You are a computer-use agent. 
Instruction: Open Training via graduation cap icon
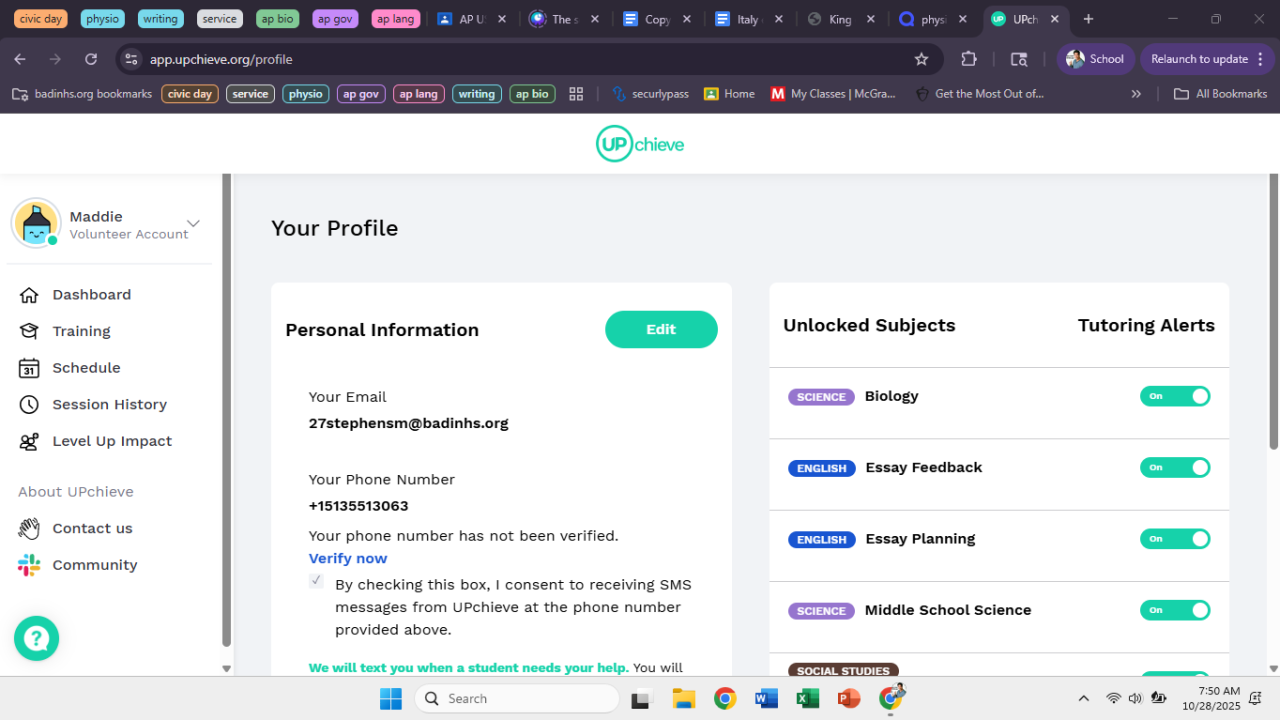point(29,331)
